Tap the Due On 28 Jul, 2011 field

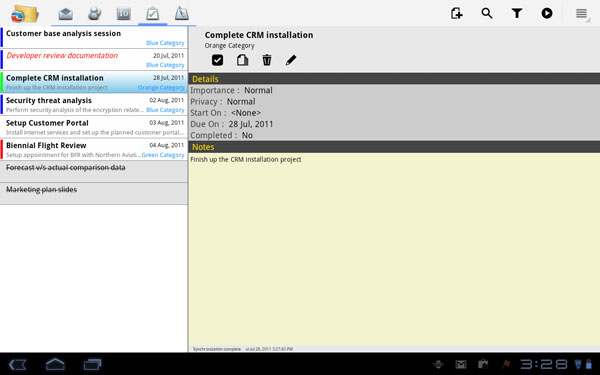point(232,124)
